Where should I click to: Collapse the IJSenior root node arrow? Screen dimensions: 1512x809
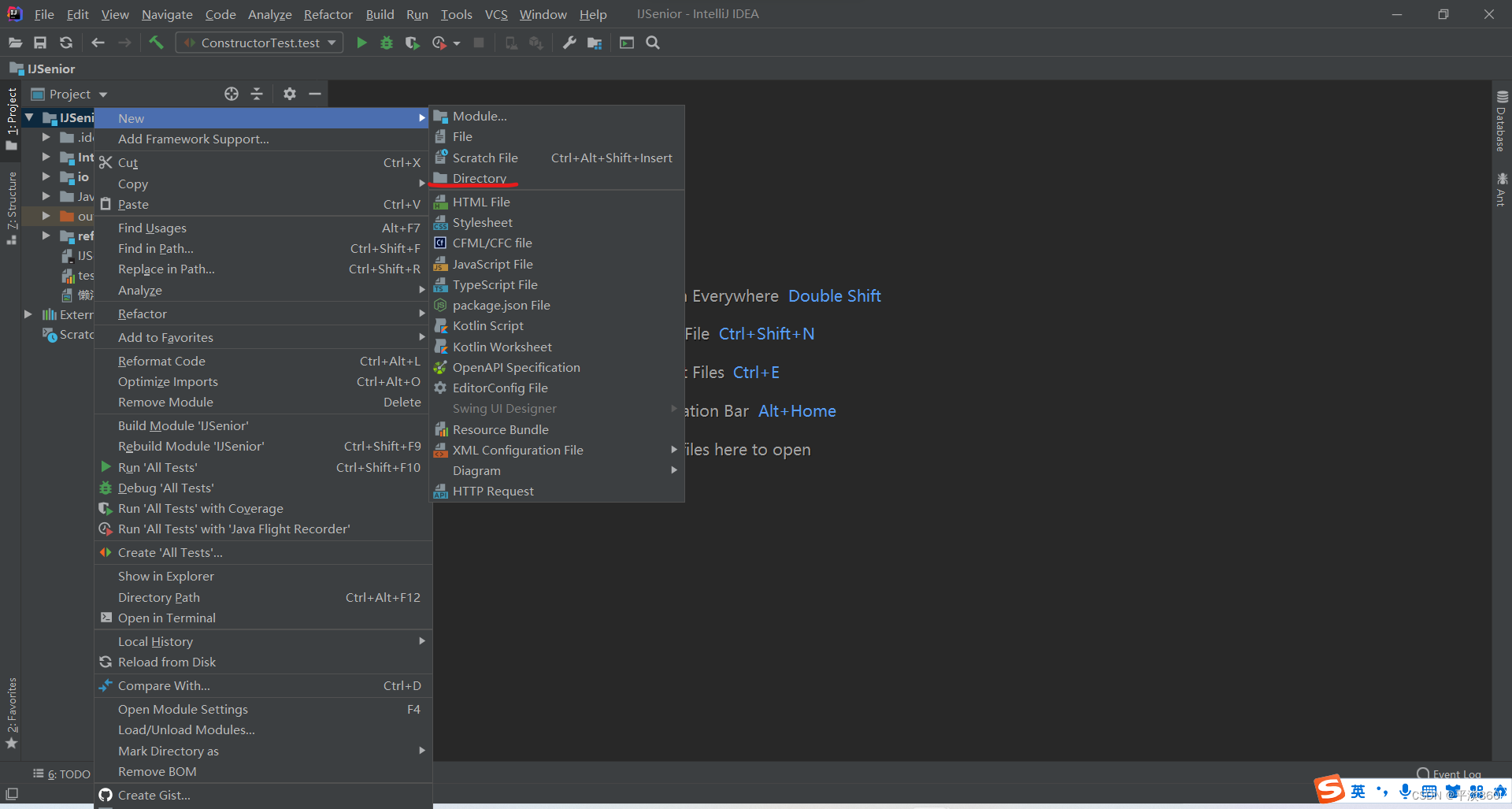click(x=29, y=117)
